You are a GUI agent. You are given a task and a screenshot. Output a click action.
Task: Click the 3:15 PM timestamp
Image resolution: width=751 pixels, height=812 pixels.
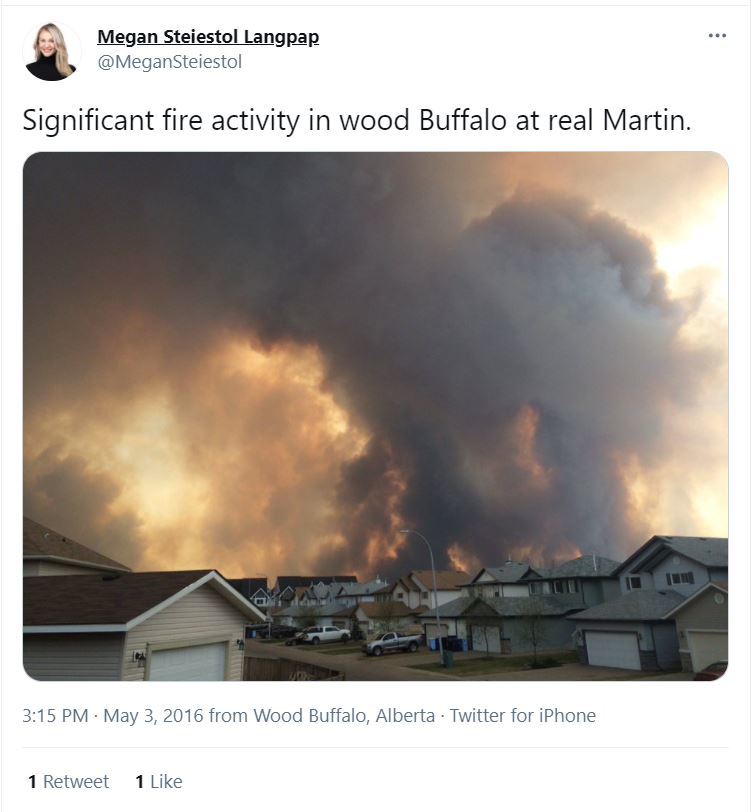point(55,715)
